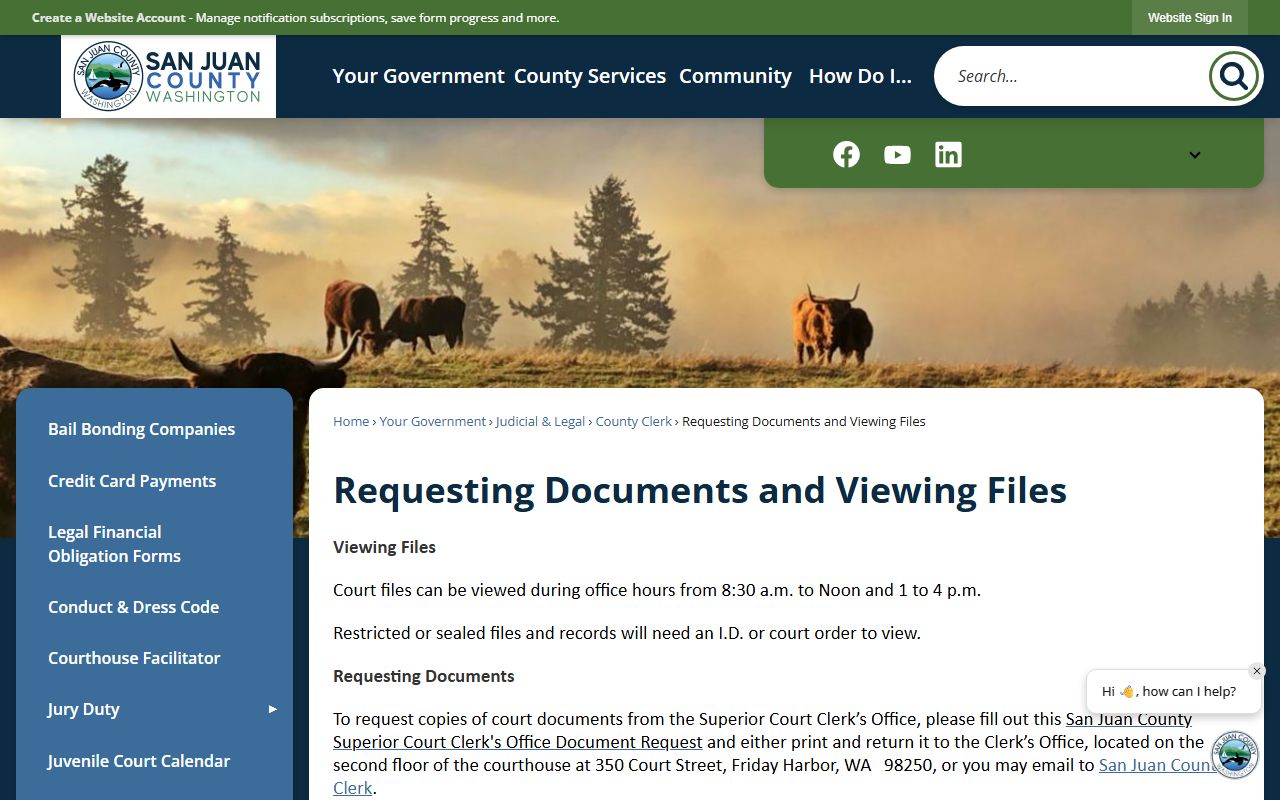Go to Your Government breadcrumb
This screenshot has width=1280, height=800.
433,421
